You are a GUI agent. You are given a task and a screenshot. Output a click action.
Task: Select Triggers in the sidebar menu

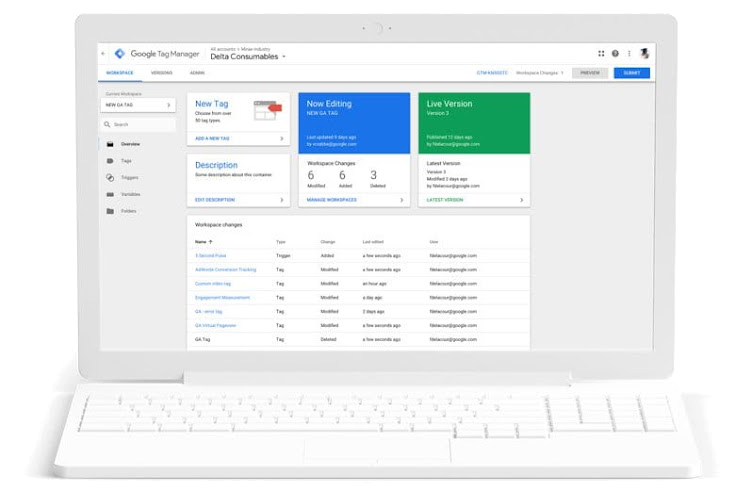point(130,178)
